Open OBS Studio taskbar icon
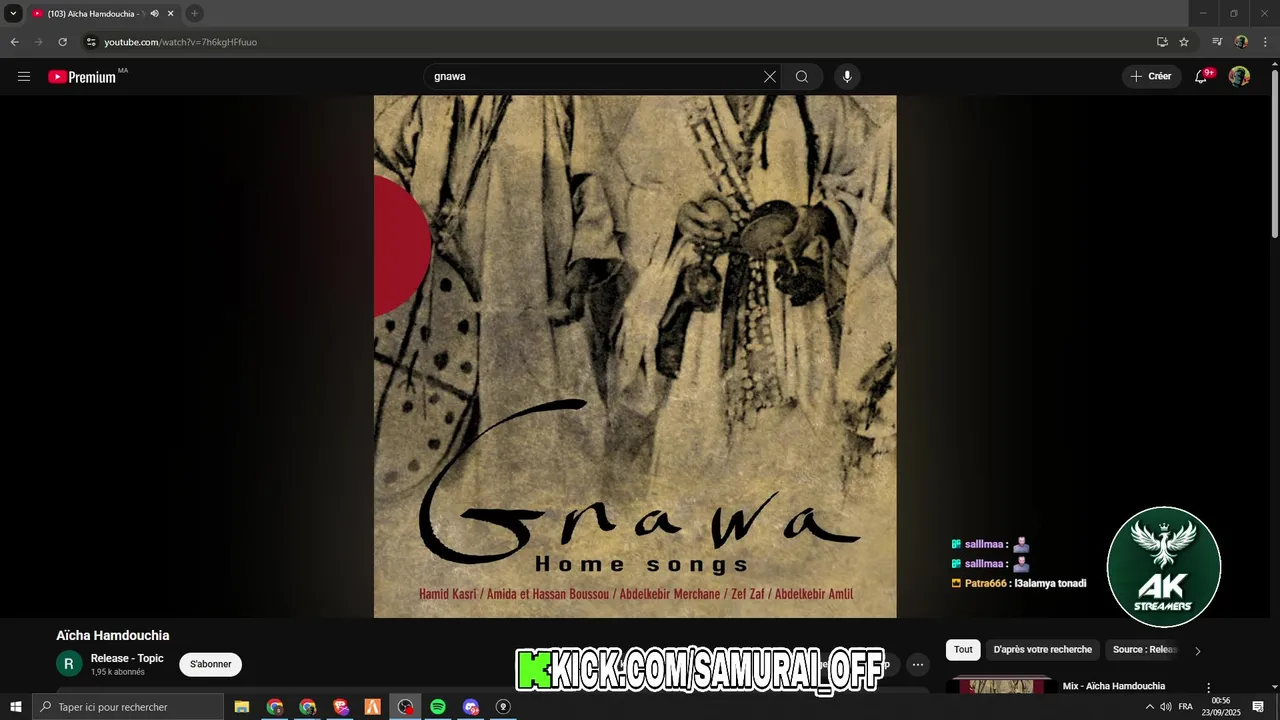 coord(405,707)
